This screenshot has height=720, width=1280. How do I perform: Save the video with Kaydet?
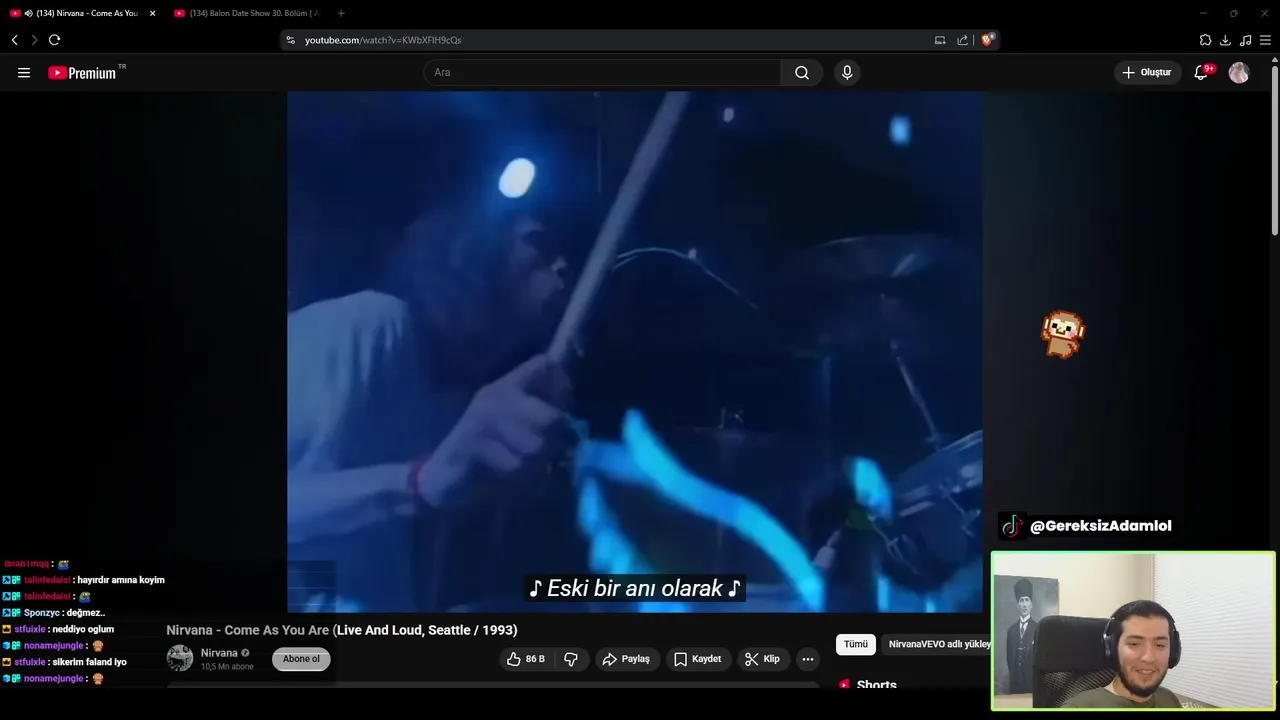coord(698,659)
